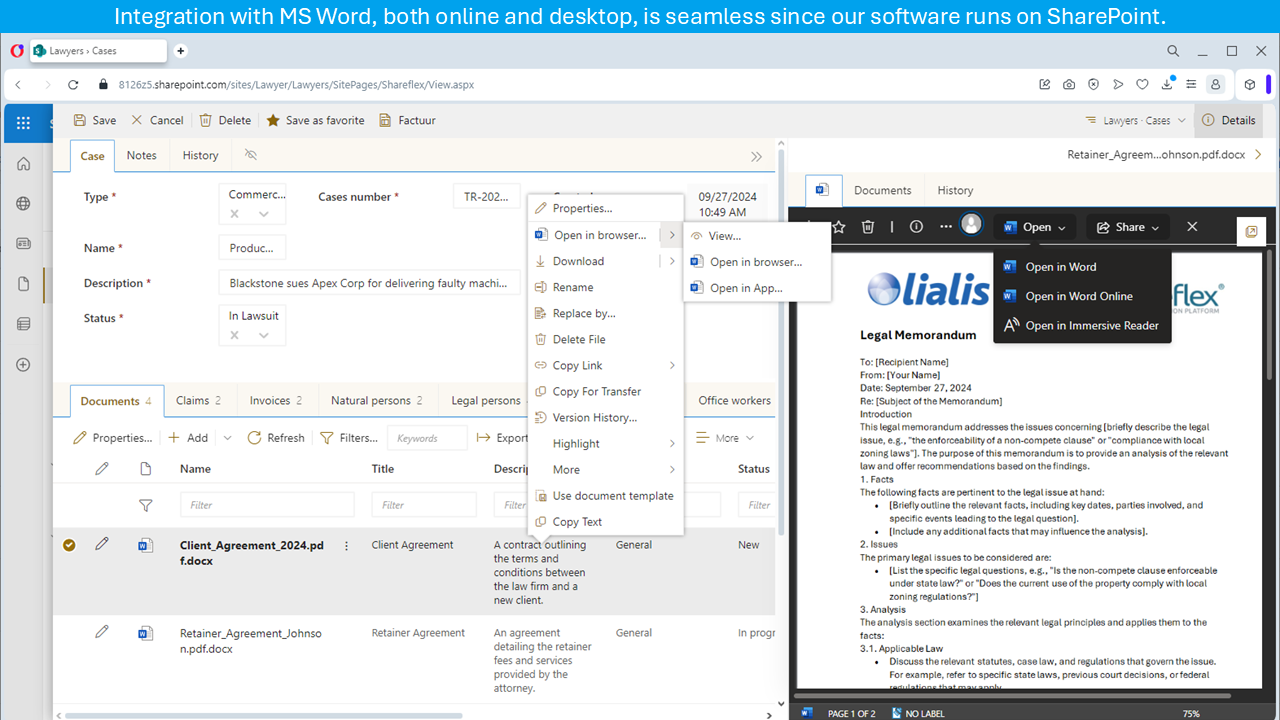
Task: Expand chevron next to Retainer_Agreem...ohnson.pdf.docx
Action: click(x=1258, y=155)
